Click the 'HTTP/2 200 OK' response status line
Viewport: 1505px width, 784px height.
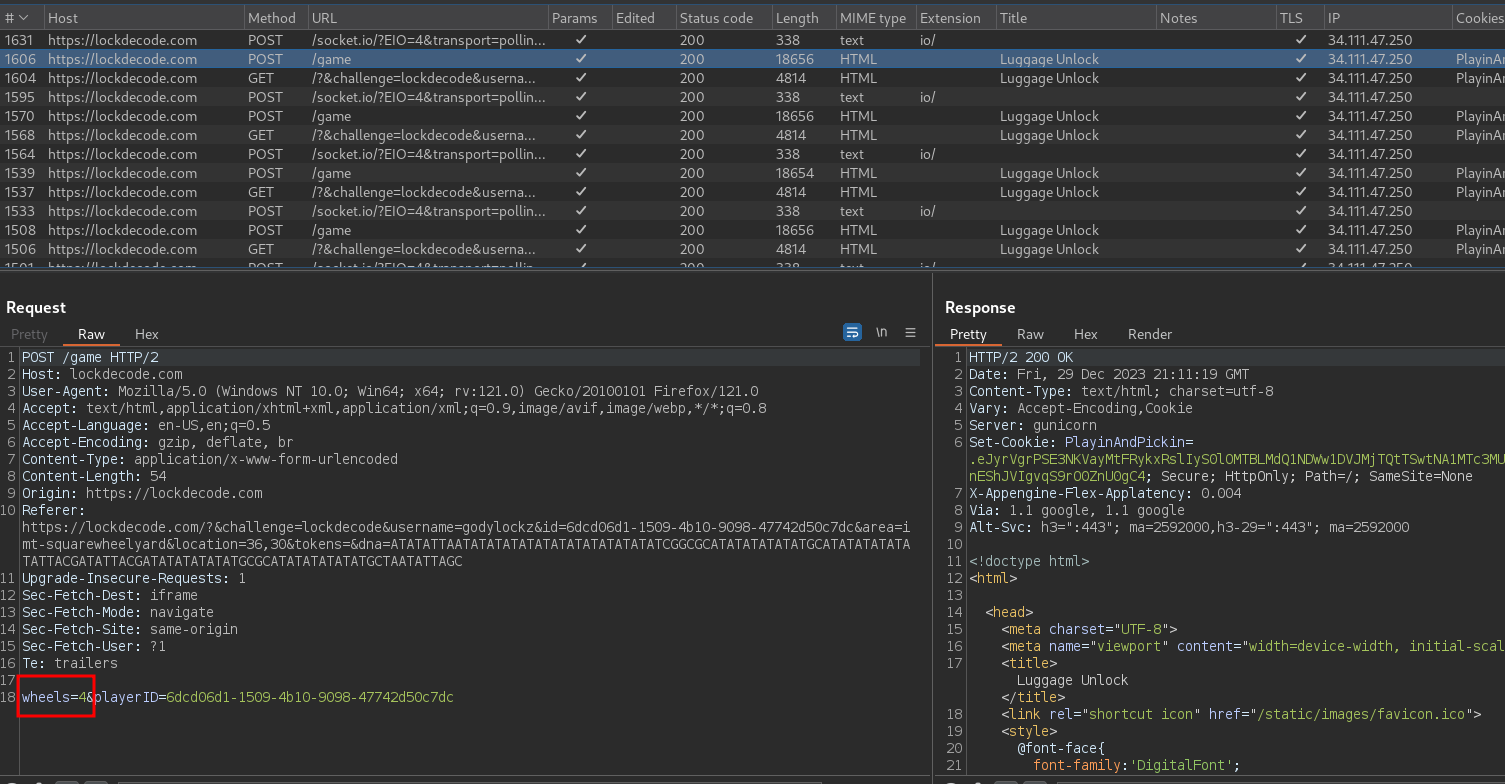tap(1021, 357)
